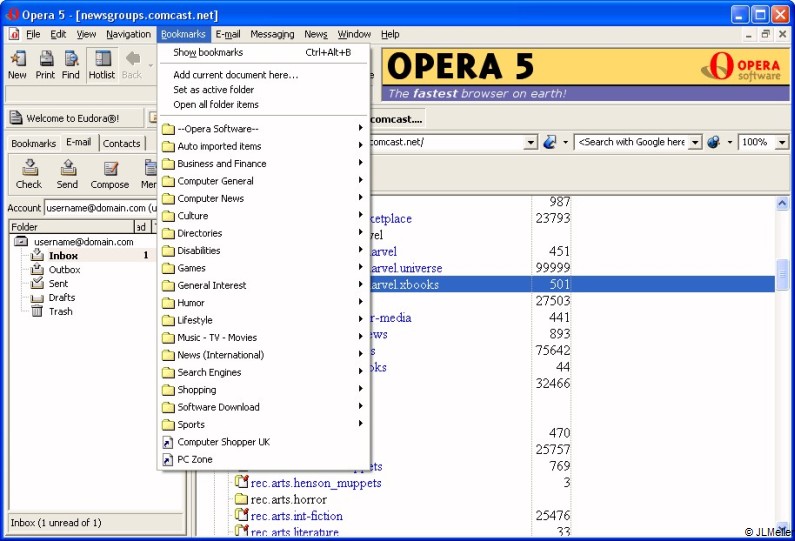Expand the --Opera Software-- bookmark folder
This screenshot has height=541, width=795.
[x=264, y=129]
